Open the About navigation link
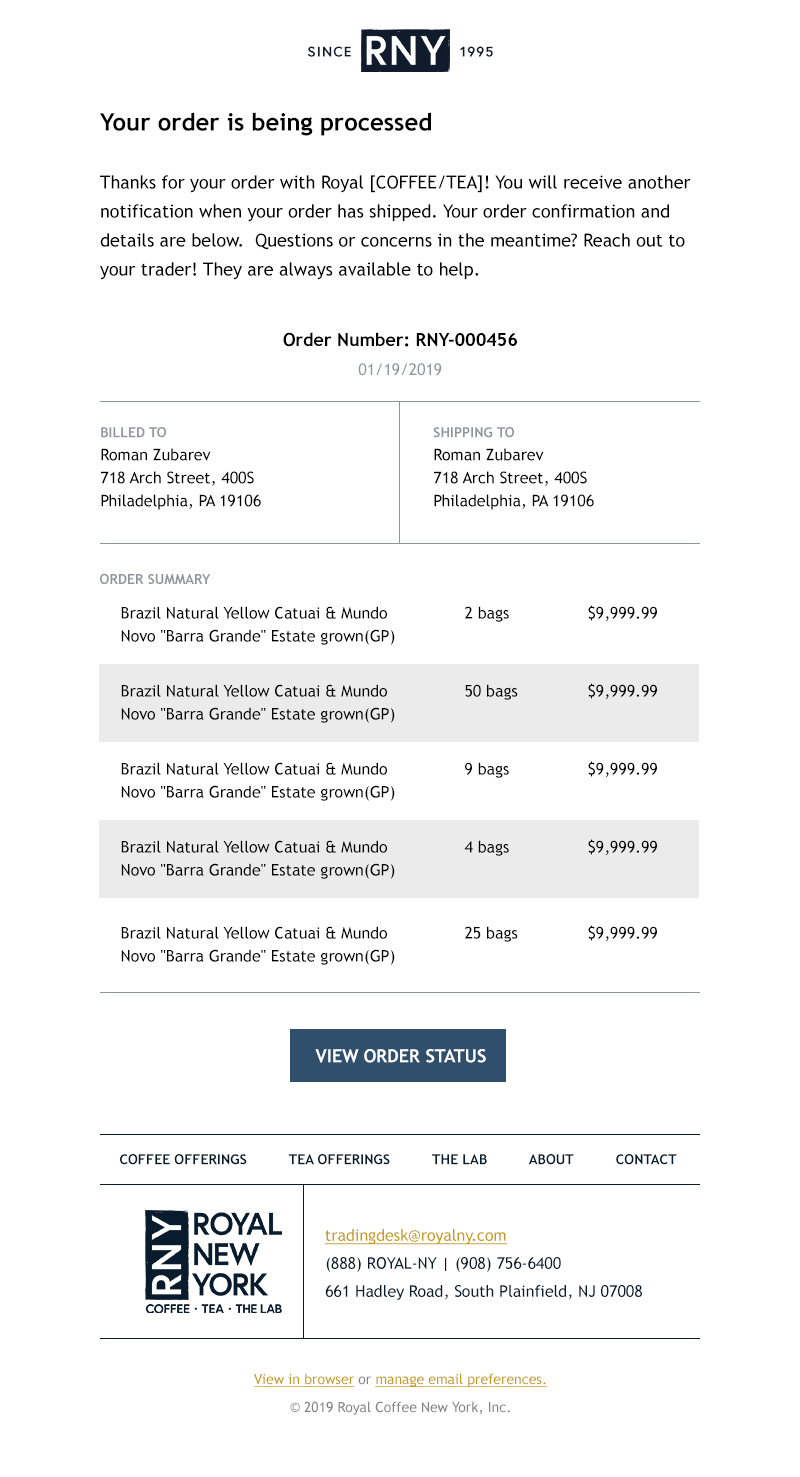 tap(551, 1160)
